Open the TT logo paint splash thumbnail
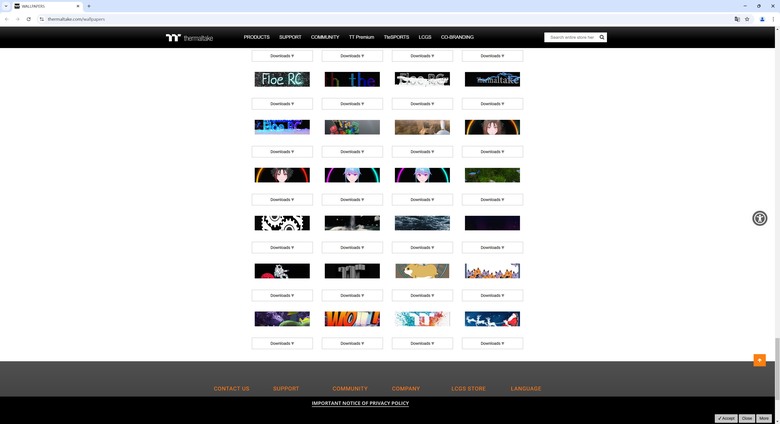Screen dimensions: 780x424 tap(422, 319)
